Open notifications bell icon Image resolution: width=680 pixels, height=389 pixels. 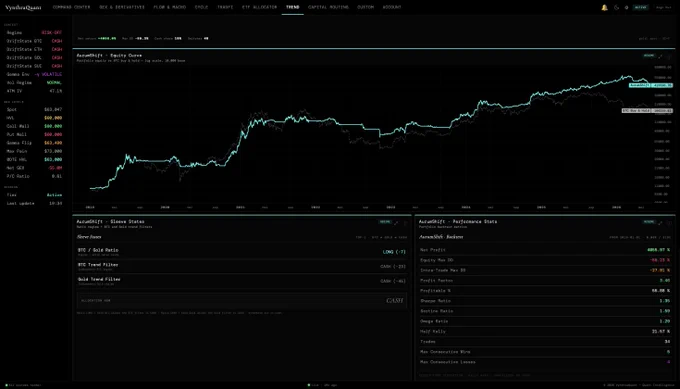(x=604, y=7)
